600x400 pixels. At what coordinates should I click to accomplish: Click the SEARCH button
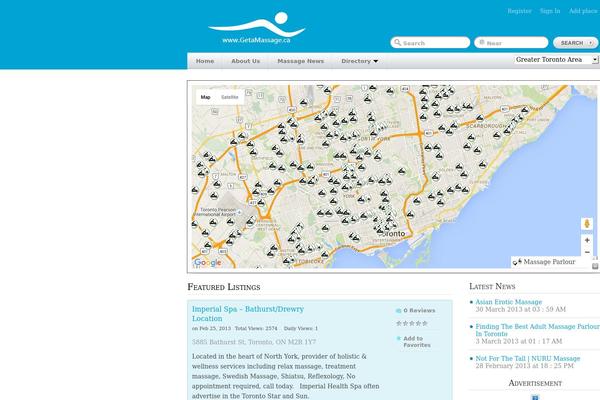click(575, 43)
